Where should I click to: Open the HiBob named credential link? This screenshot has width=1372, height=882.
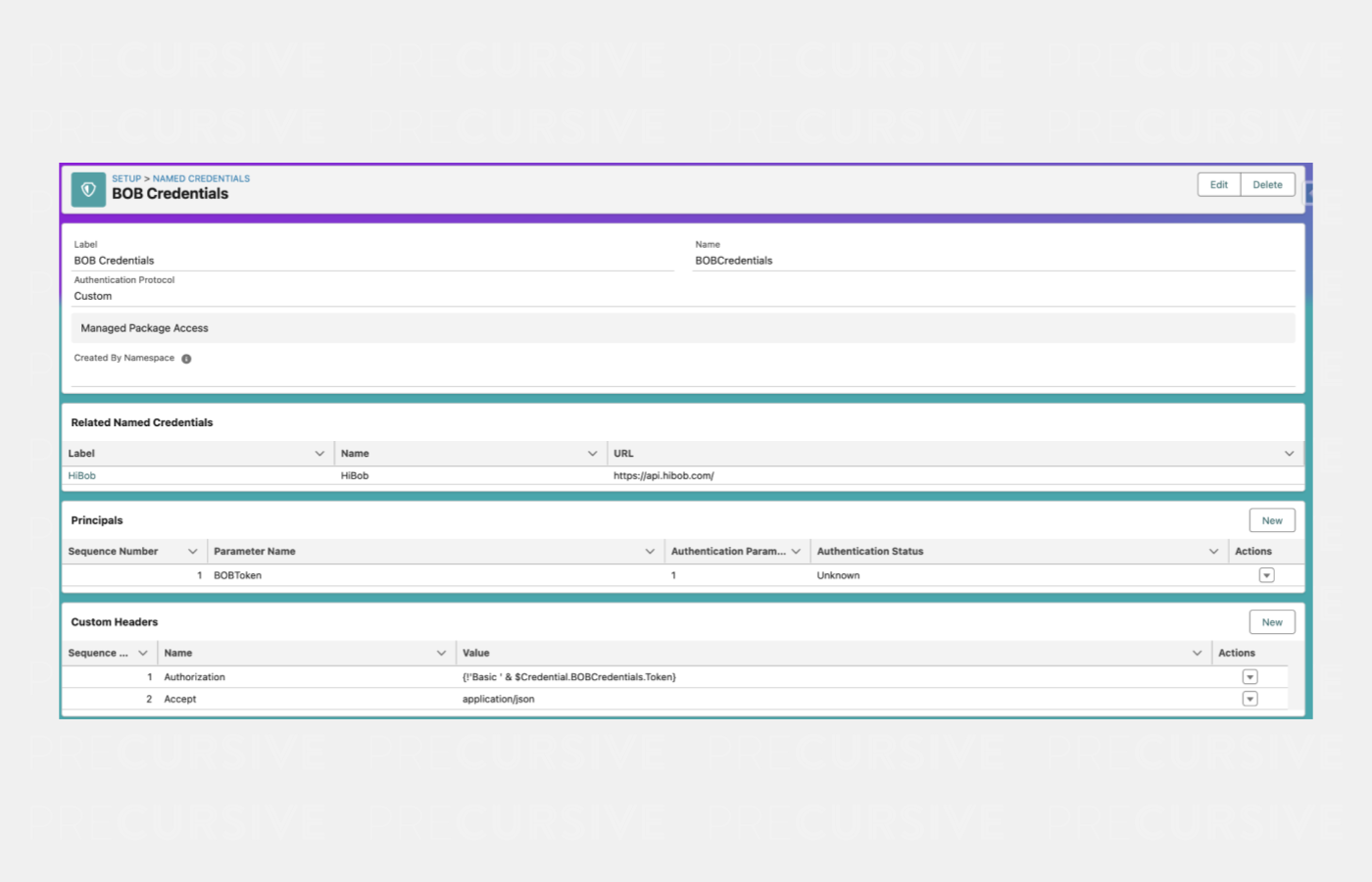(82, 476)
